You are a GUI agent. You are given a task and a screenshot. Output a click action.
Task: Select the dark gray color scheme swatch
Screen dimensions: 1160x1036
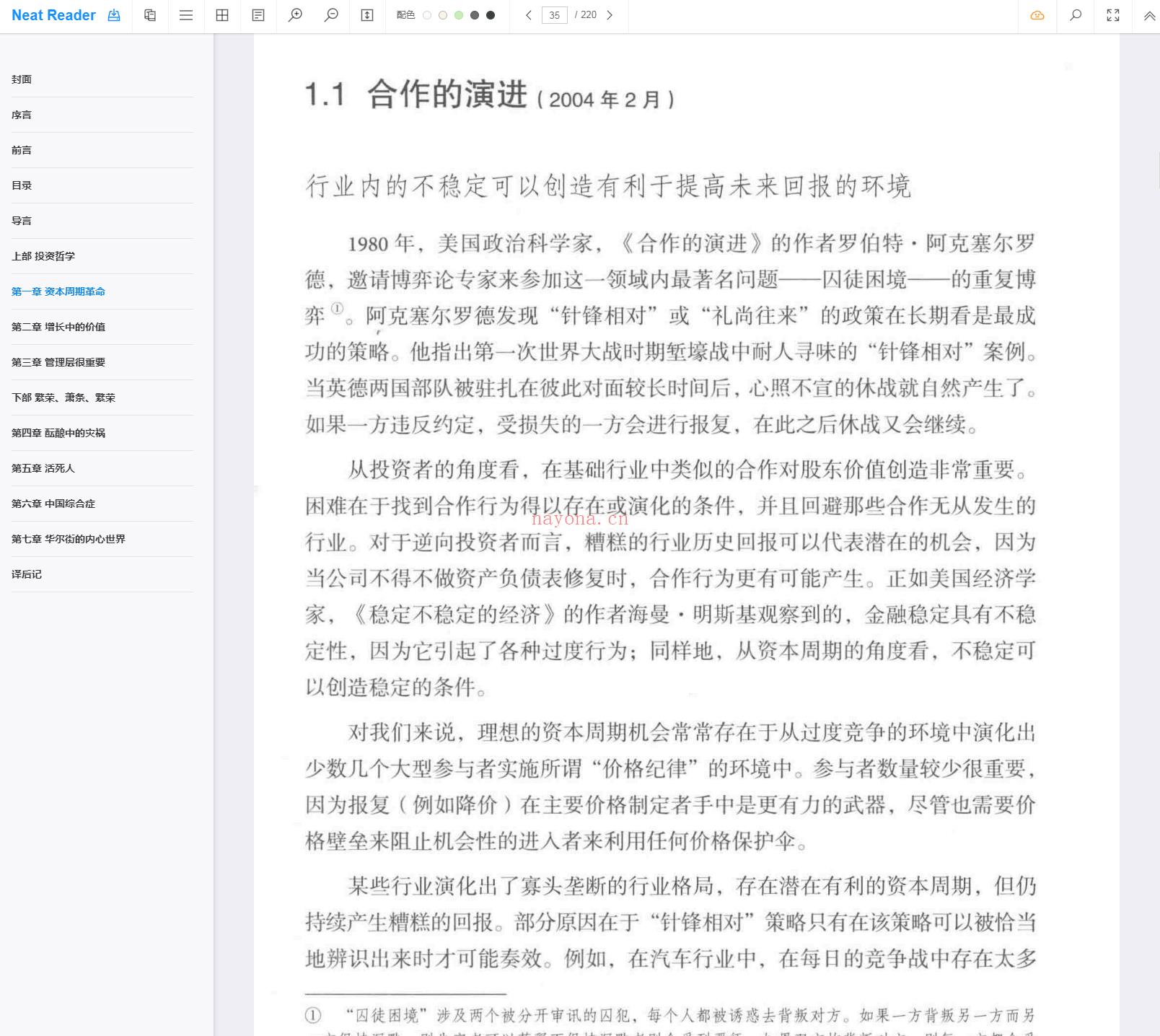point(475,15)
